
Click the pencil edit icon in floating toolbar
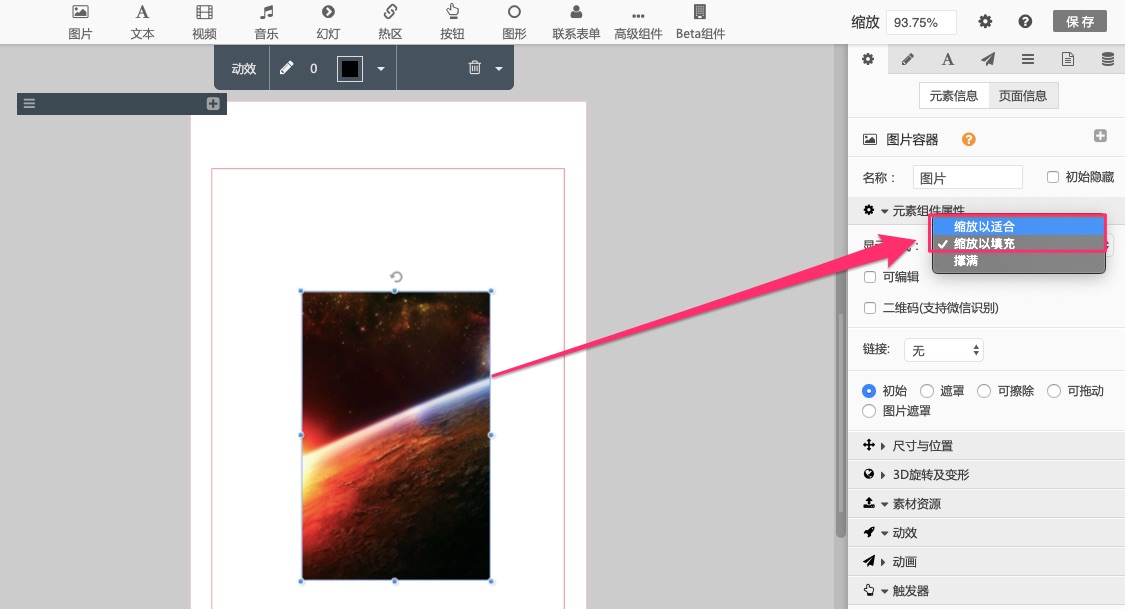(287, 68)
